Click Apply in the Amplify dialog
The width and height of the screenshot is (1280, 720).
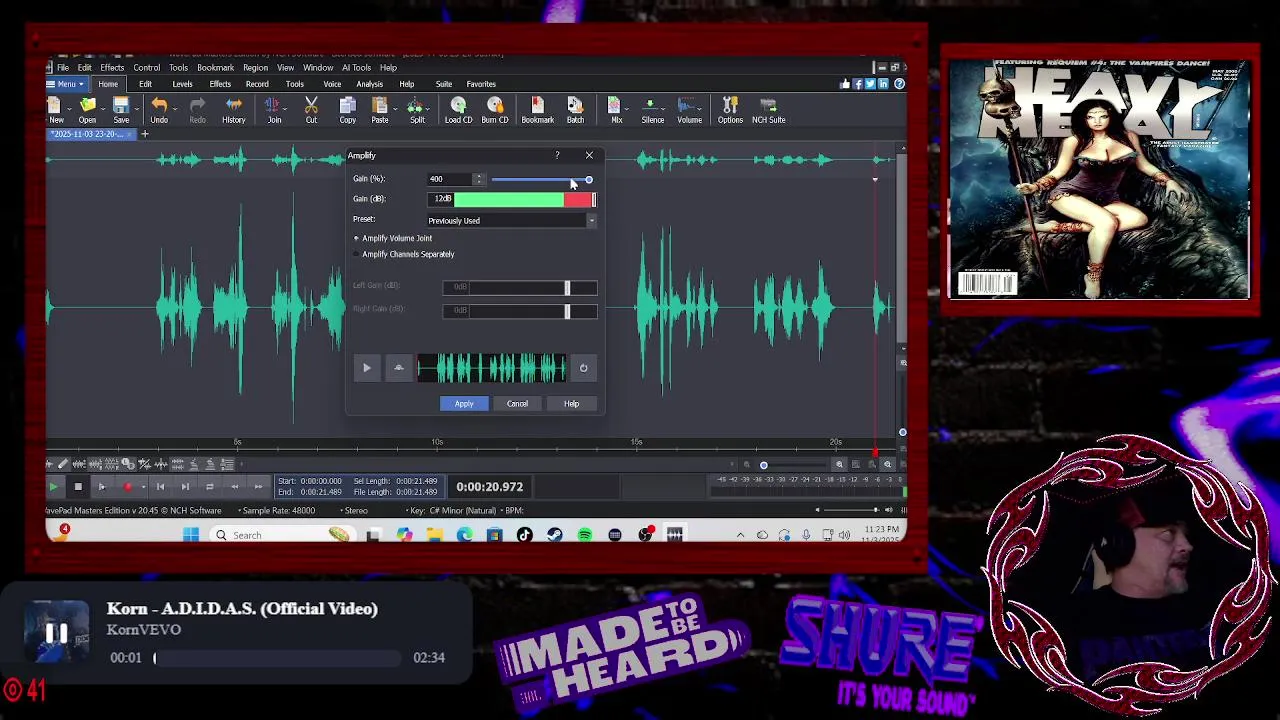tap(464, 404)
